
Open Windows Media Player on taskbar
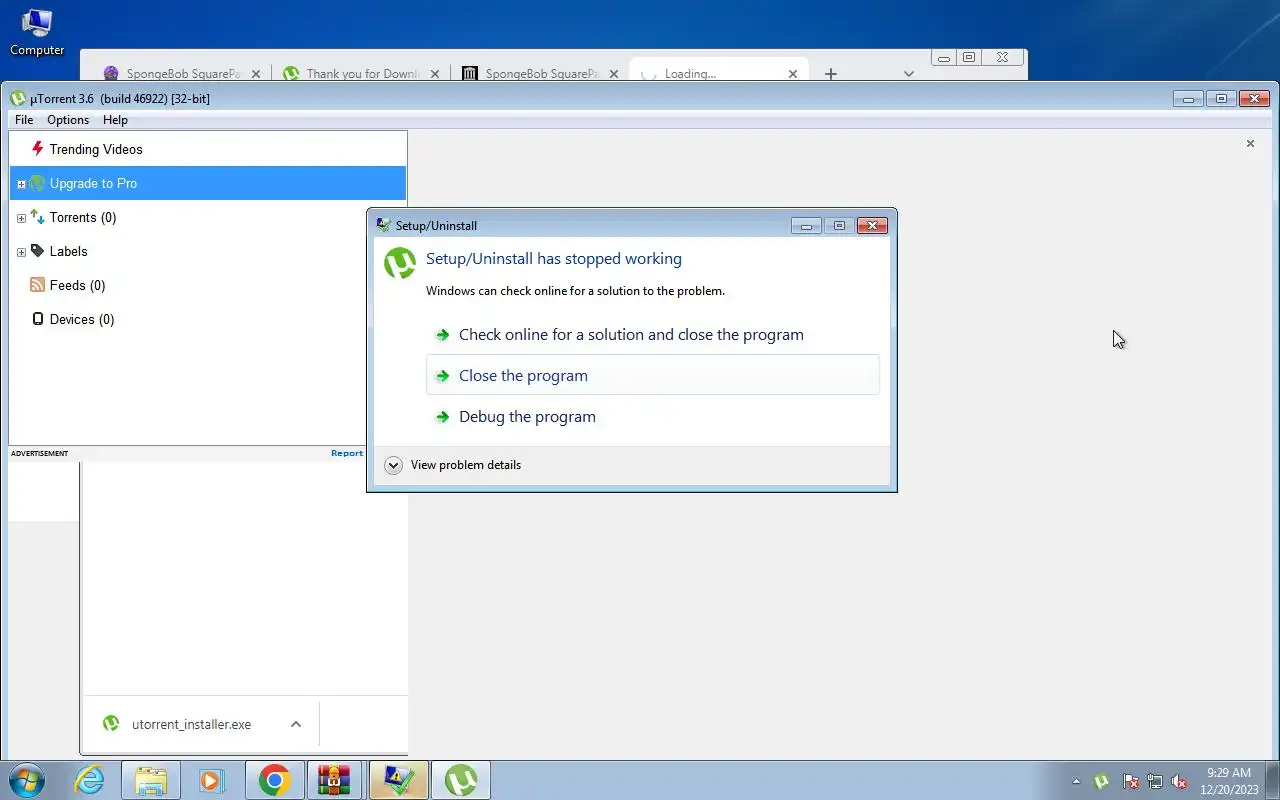[x=211, y=780]
